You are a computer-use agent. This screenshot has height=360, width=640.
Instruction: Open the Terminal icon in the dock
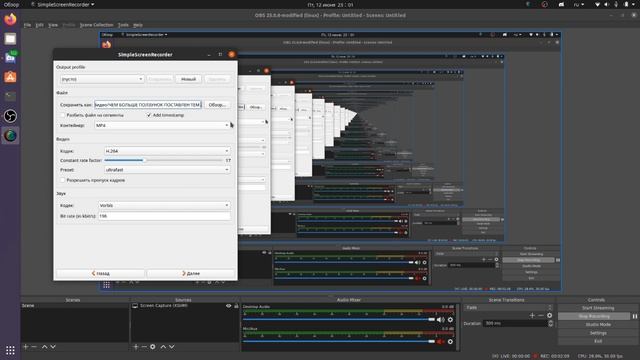(x=10, y=96)
